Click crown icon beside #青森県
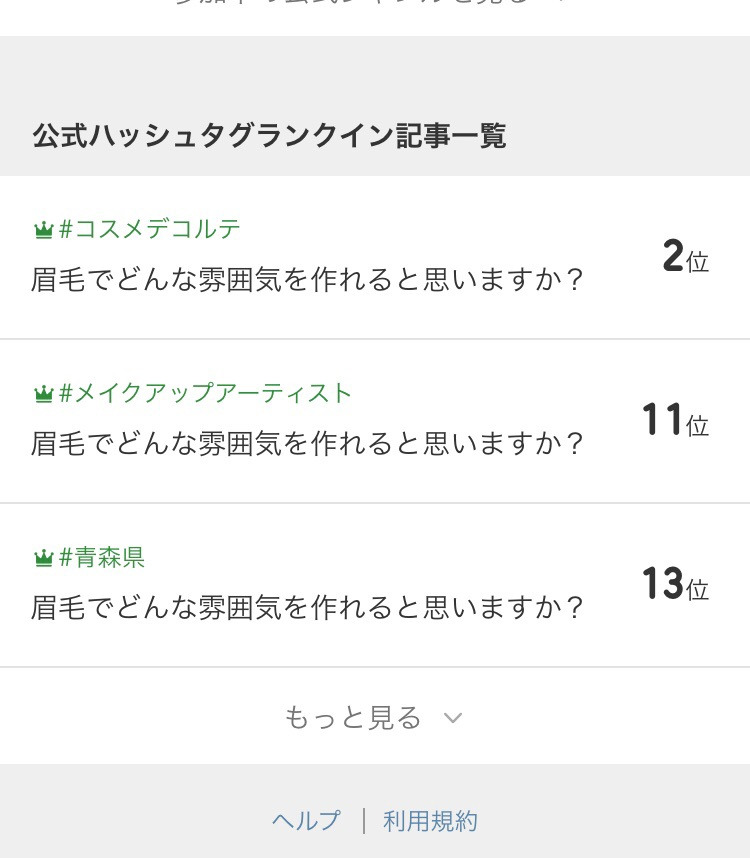Screen dimensions: 750x858 (43, 558)
